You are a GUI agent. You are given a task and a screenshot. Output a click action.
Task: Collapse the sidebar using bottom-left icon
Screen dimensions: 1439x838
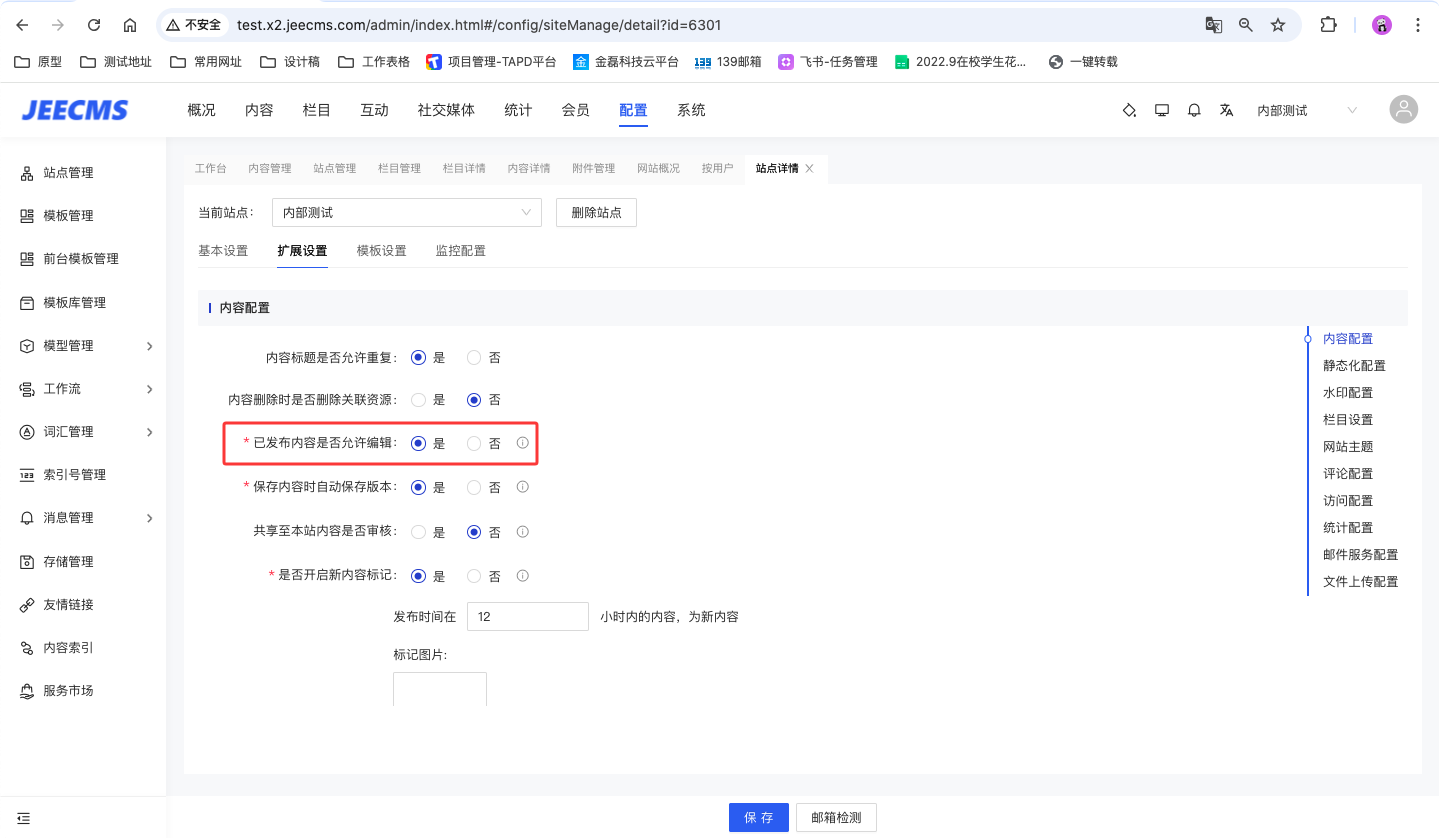(x=24, y=817)
